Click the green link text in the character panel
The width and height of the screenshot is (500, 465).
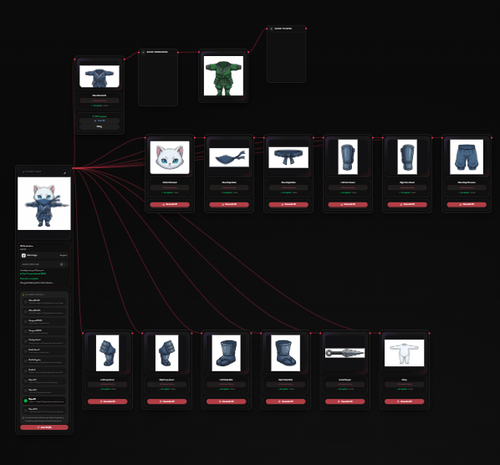point(33,274)
